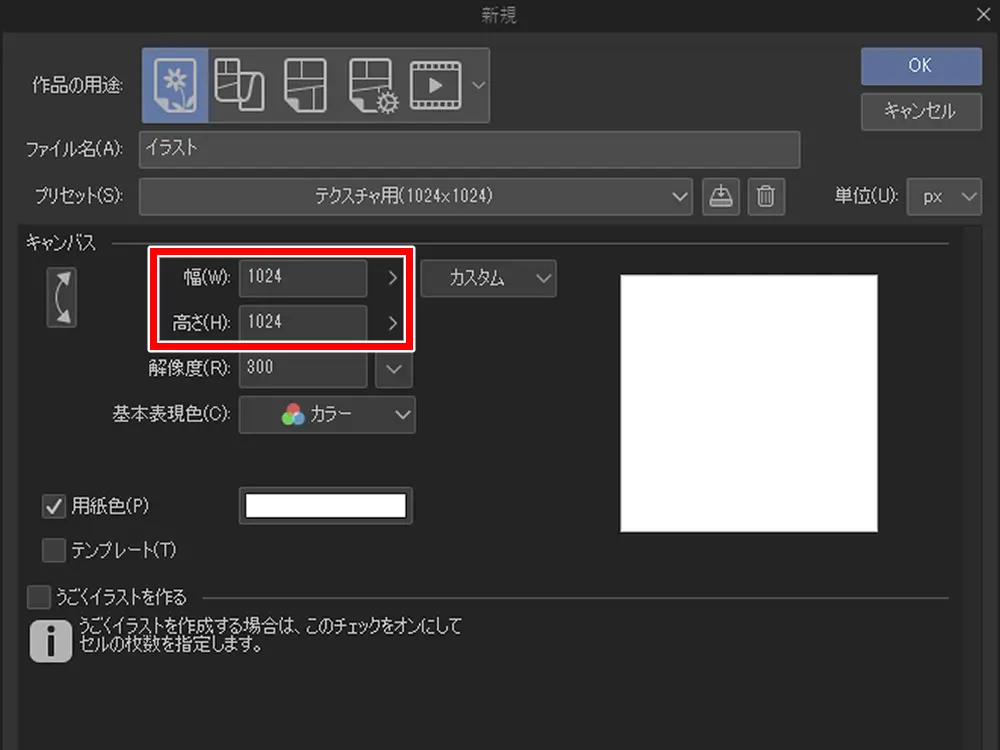Screen dimensions: 1000x750
Task: Click the save preset icon
Action: pyautogui.click(x=719, y=197)
